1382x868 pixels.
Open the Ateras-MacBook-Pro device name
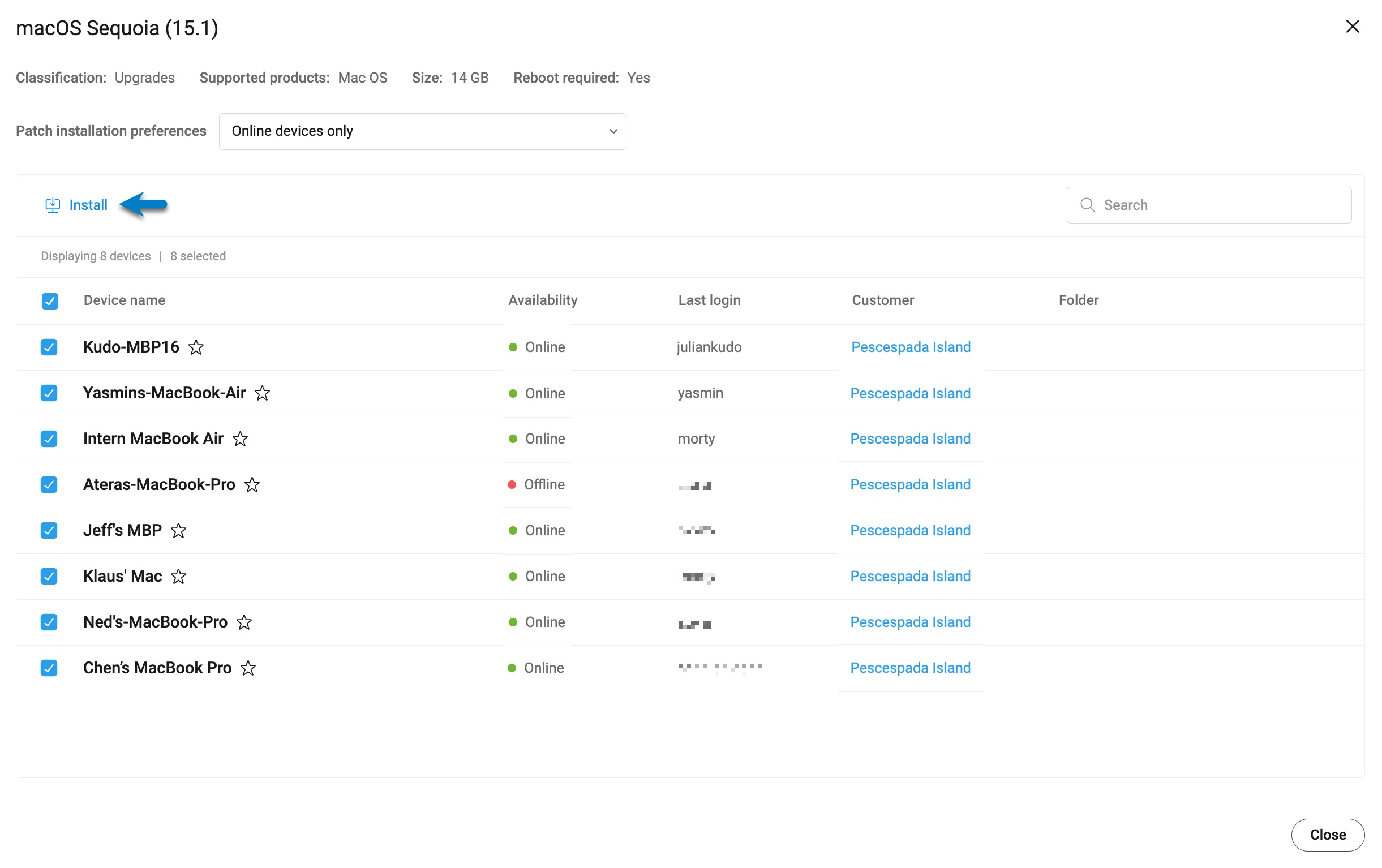160,485
